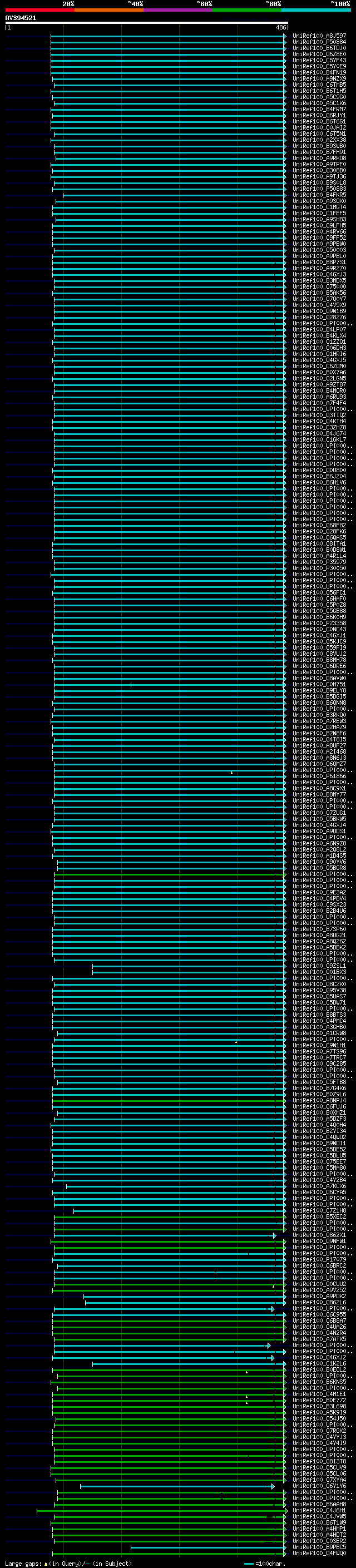Click hit label UniRef100_P23358
This screenshot has height=1568, width=356.
tap(319, 624)
